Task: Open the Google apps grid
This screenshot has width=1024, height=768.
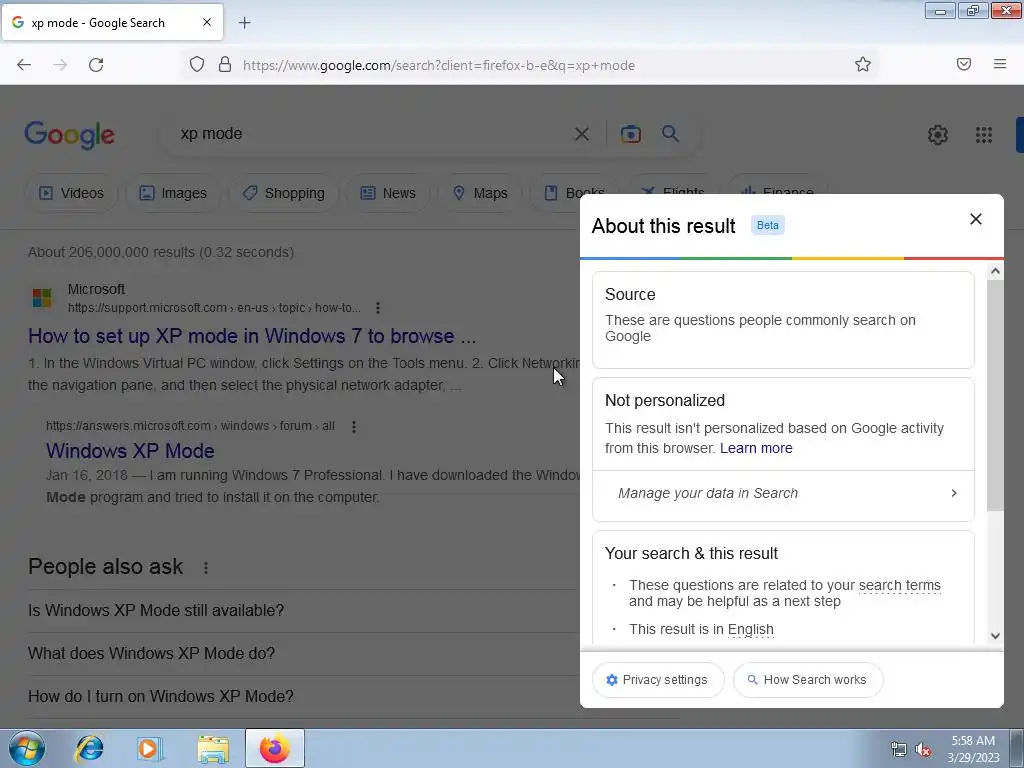Action: pos(984,135)
